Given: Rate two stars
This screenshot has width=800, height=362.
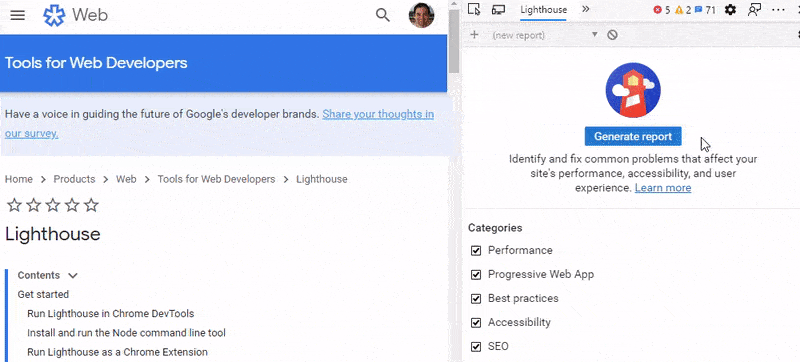Looking at the screenshot, I should click(34, 205).
